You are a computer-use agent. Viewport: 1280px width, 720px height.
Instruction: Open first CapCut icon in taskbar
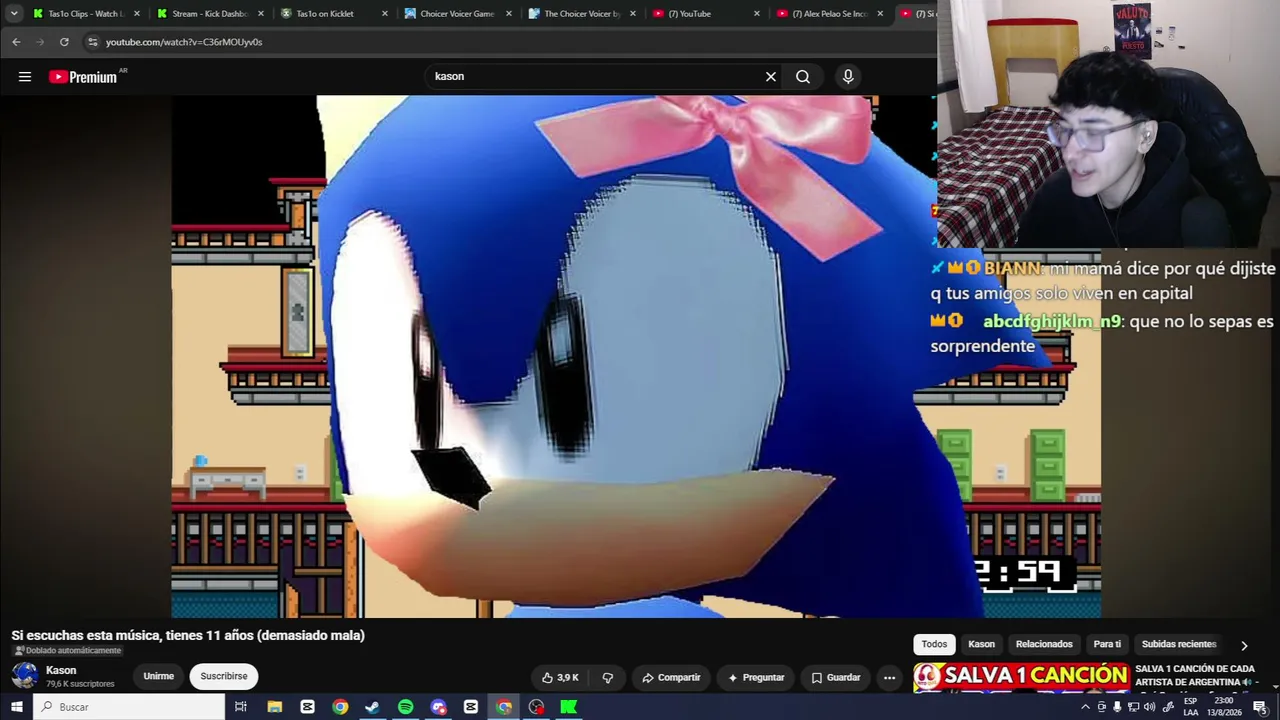pos(307,707)
